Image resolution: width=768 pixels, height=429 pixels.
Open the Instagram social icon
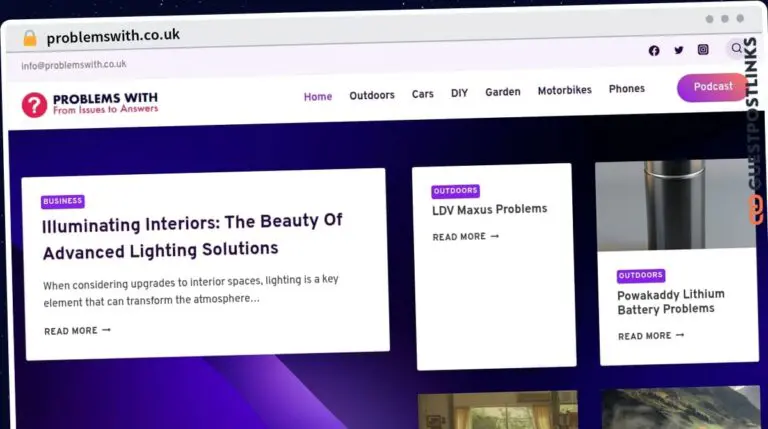(703, 49)
